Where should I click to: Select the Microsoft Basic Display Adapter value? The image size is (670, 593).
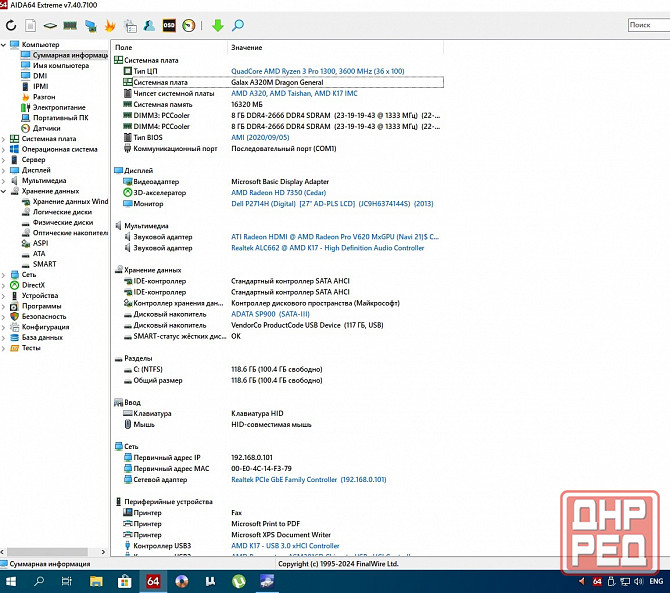coord(280,182)
